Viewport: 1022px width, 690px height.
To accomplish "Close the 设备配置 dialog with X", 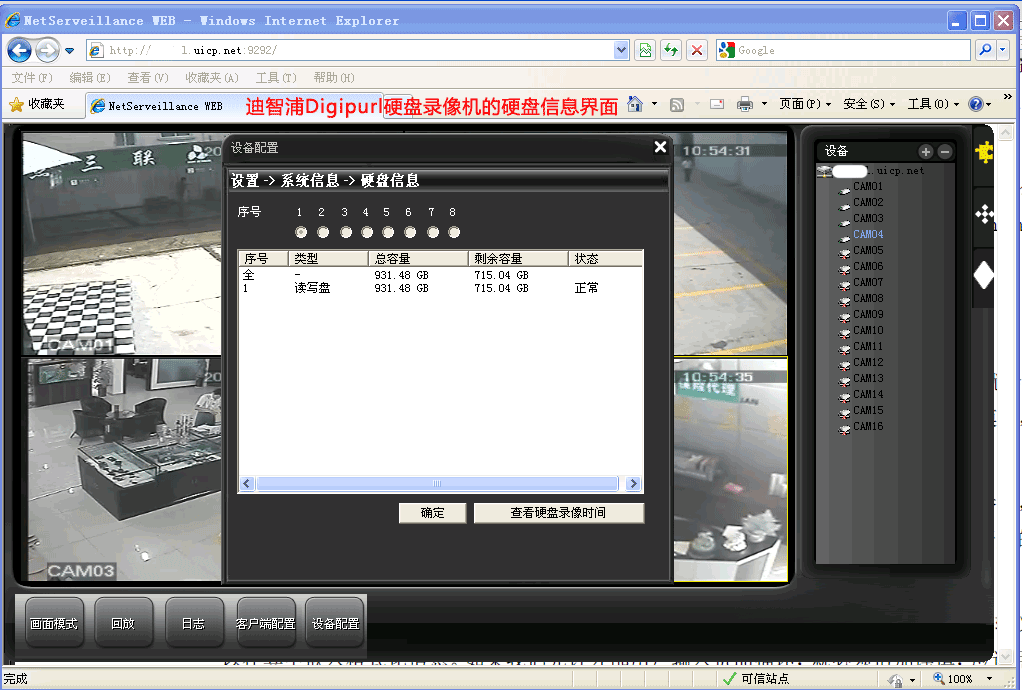I will 660,147.
